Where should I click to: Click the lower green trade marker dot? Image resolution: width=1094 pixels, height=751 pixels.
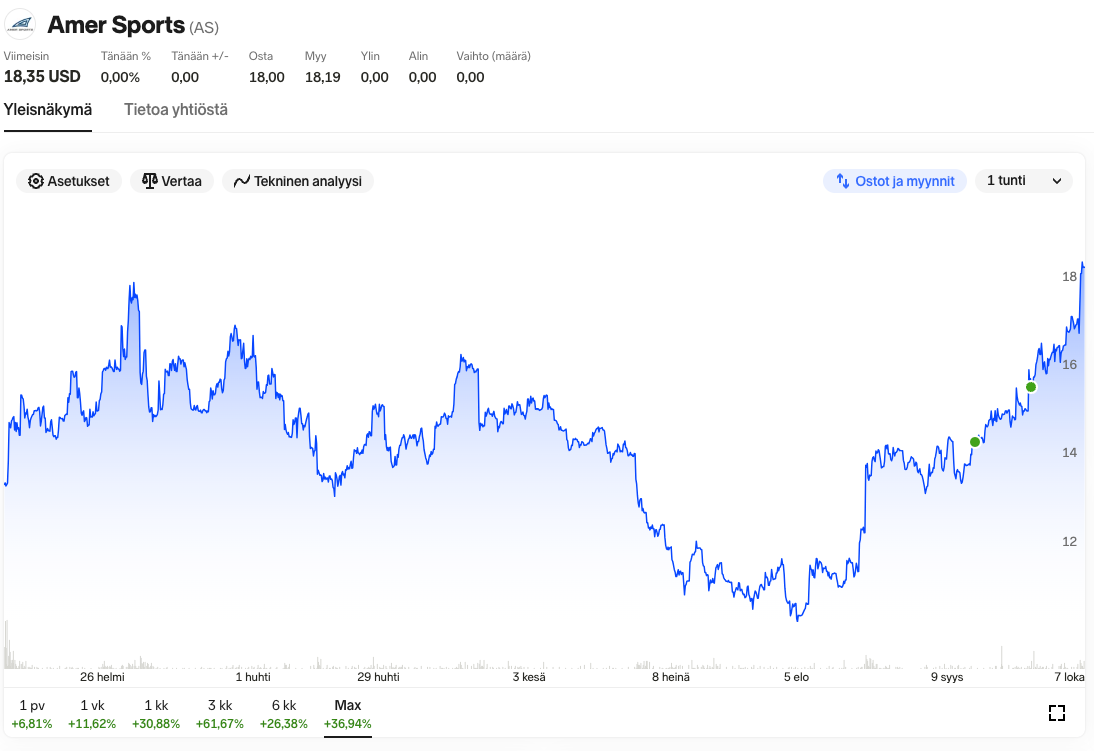[x=975, y=442]
